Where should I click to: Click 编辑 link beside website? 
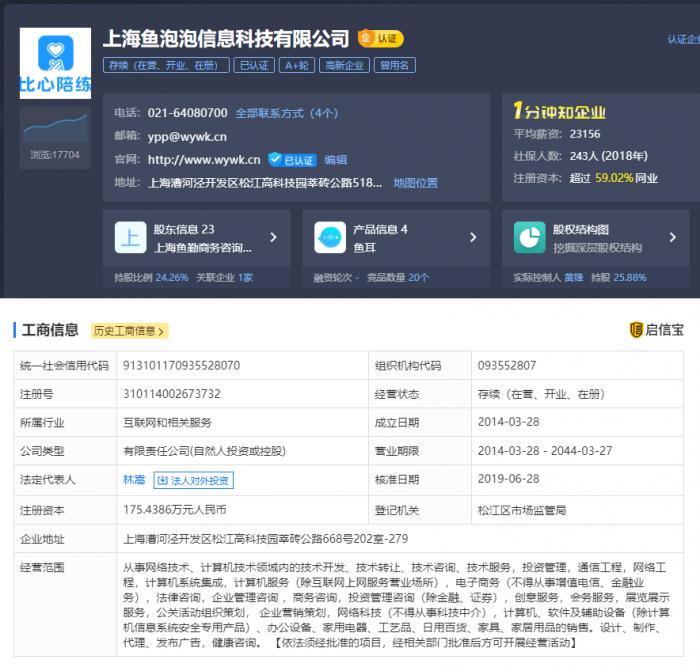336,160
